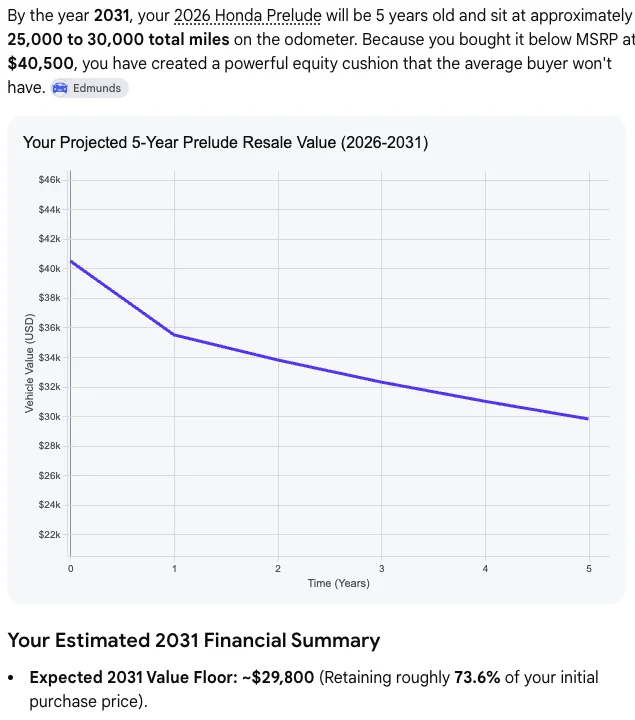Click the $22k label on value axis
The width and height of the screenshot is (635, 720).
(x=50, y=534)
